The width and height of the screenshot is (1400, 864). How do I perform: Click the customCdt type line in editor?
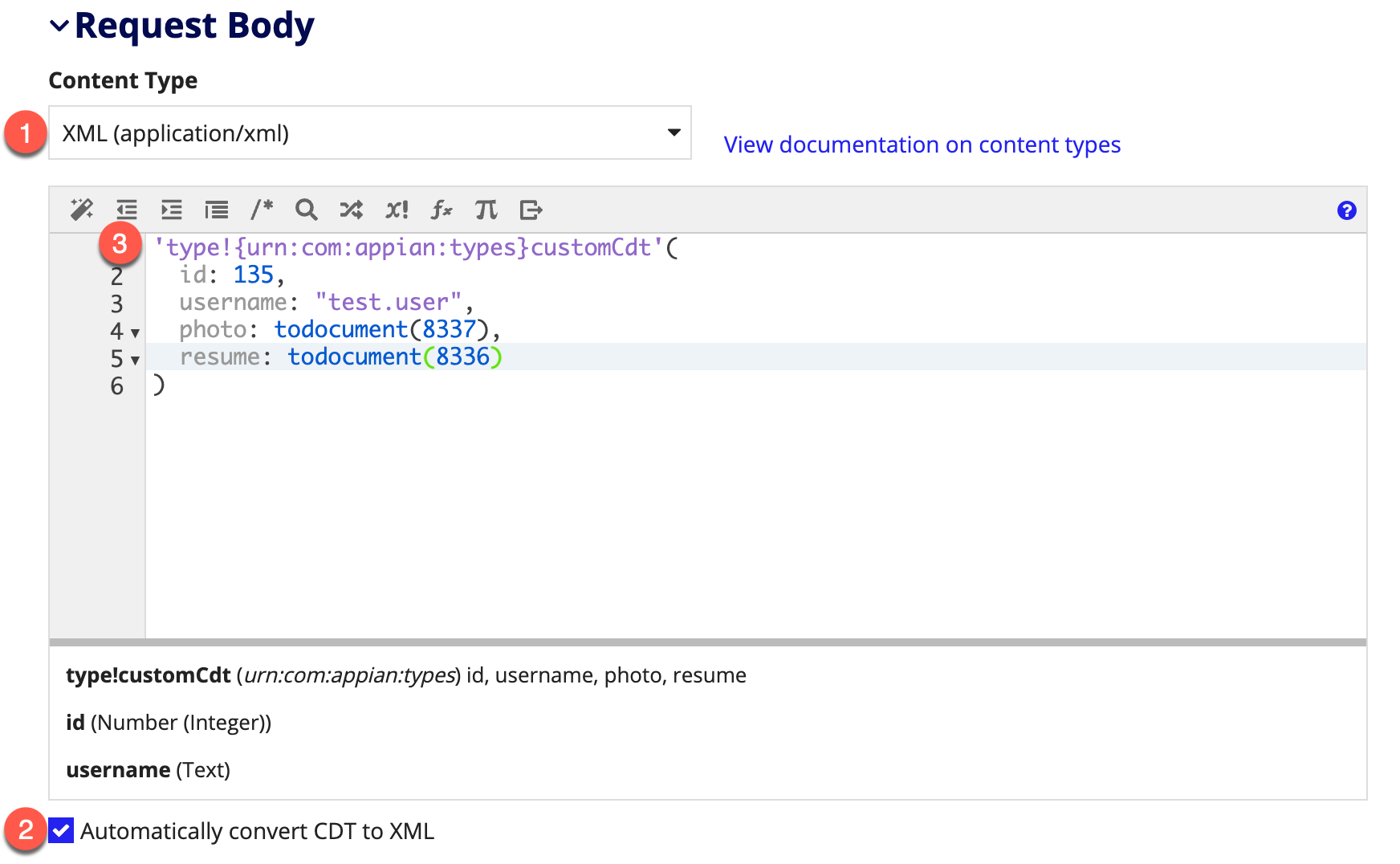pyautogui.click(x=416, y=247)
